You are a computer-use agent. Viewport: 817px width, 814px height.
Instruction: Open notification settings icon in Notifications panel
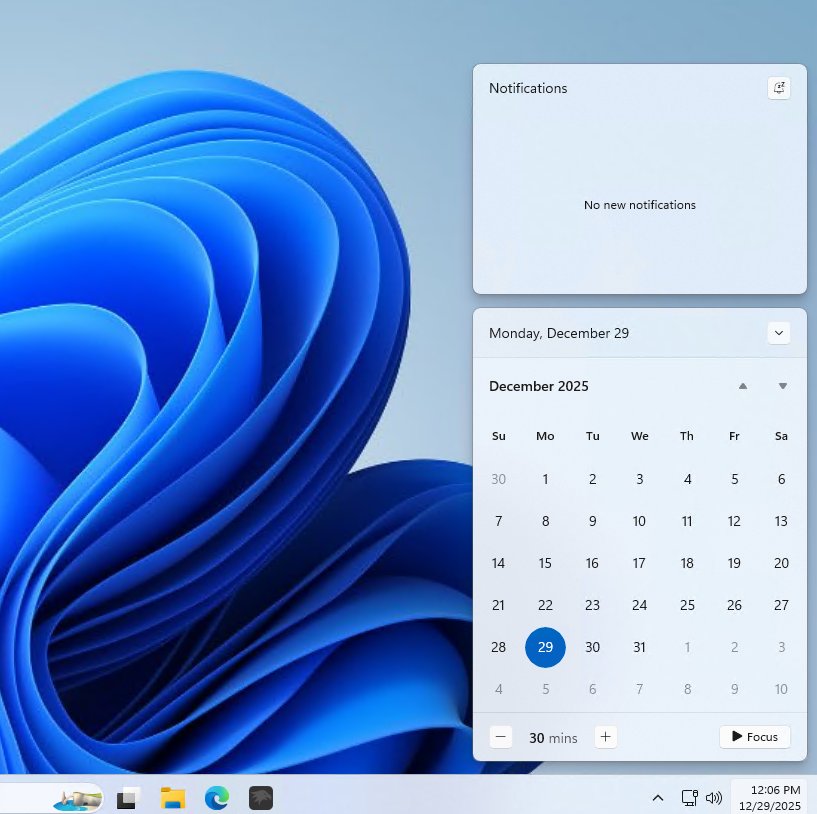[779, 88]
